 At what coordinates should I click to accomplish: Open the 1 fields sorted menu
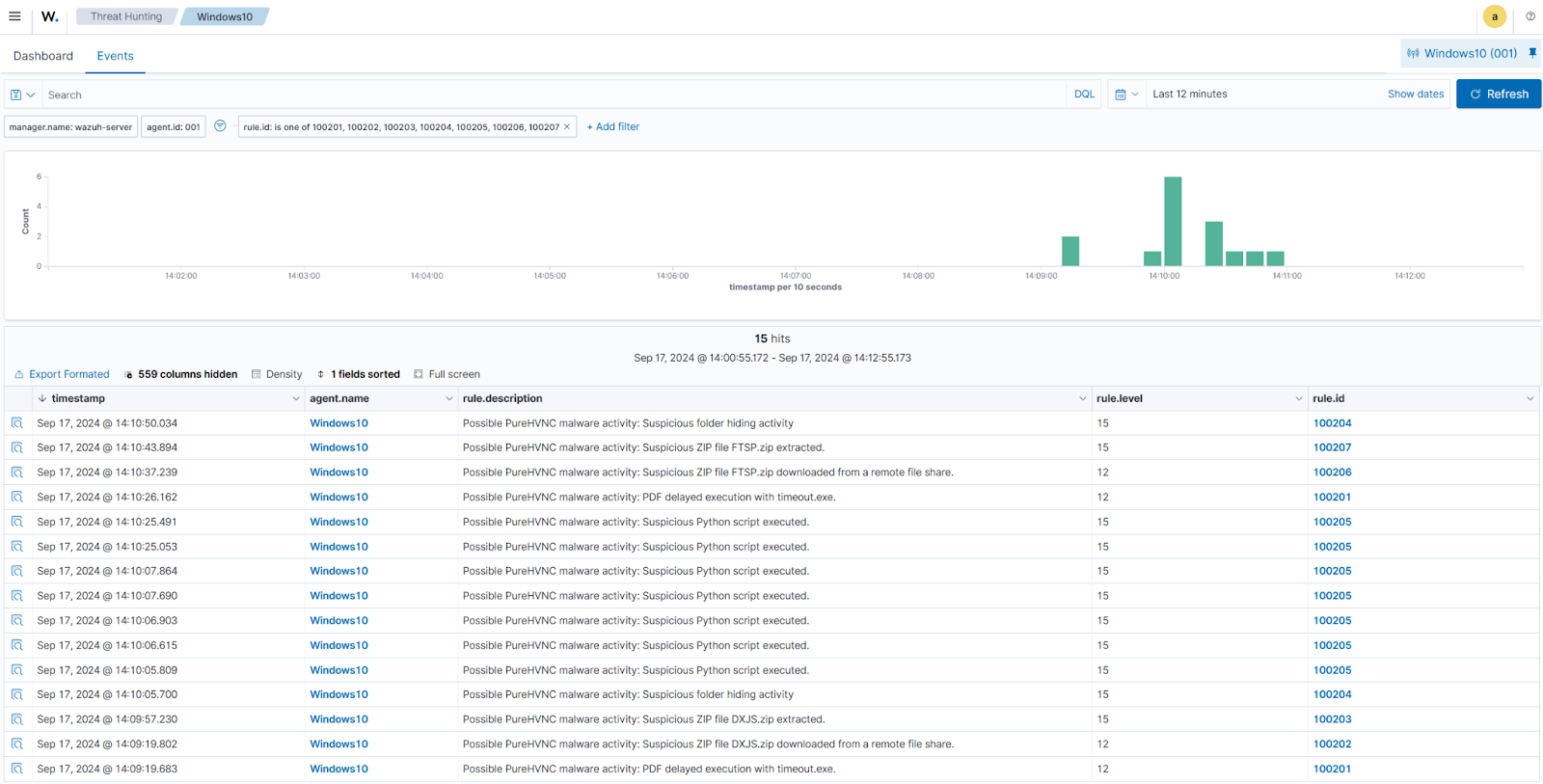point(358,374)
